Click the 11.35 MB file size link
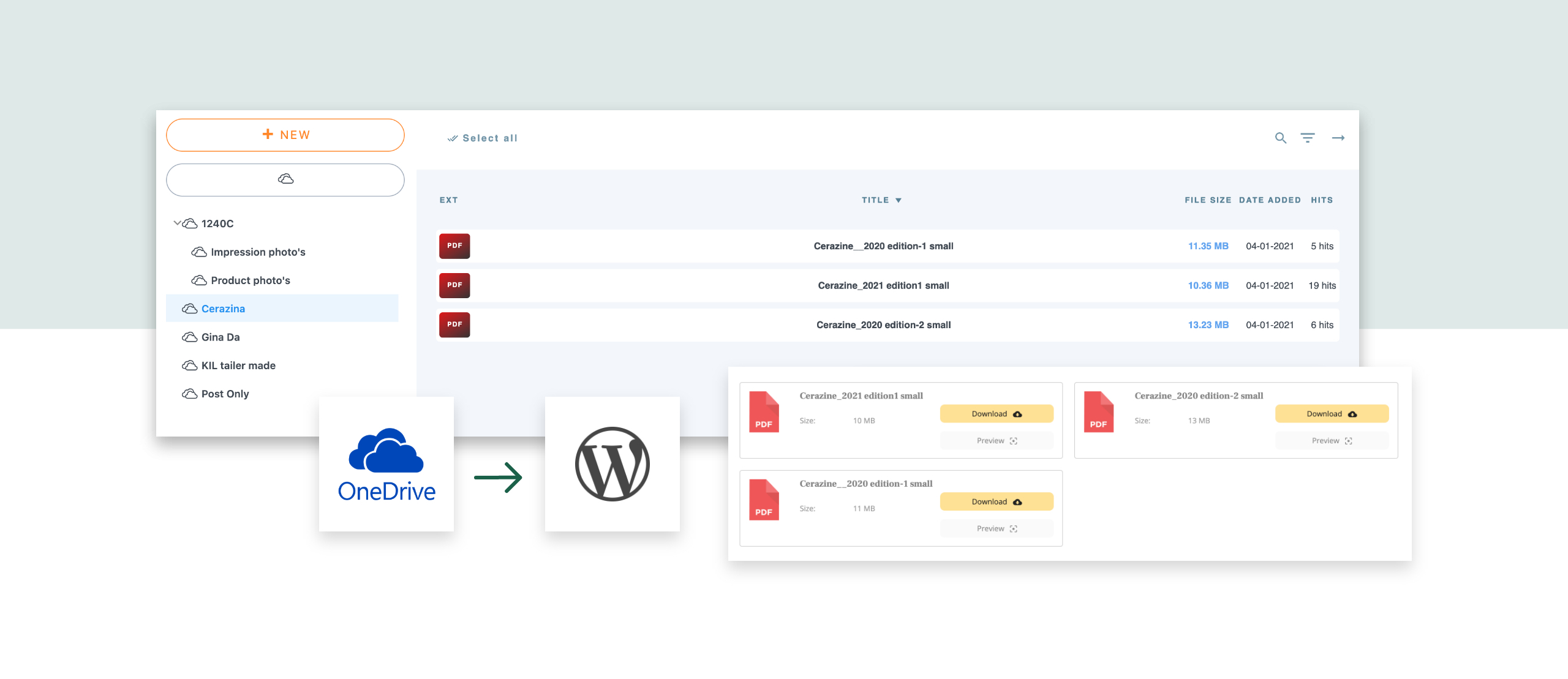Viewport: 1568px width, 679px height. point(1207,246)
